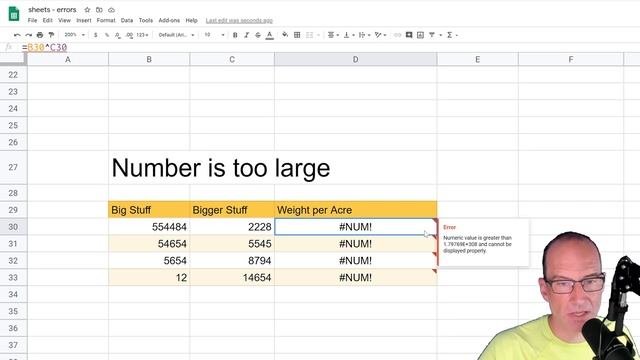Screen dimensions: 640x360
Task: Select column D header
Action: (x=356, y=60)
